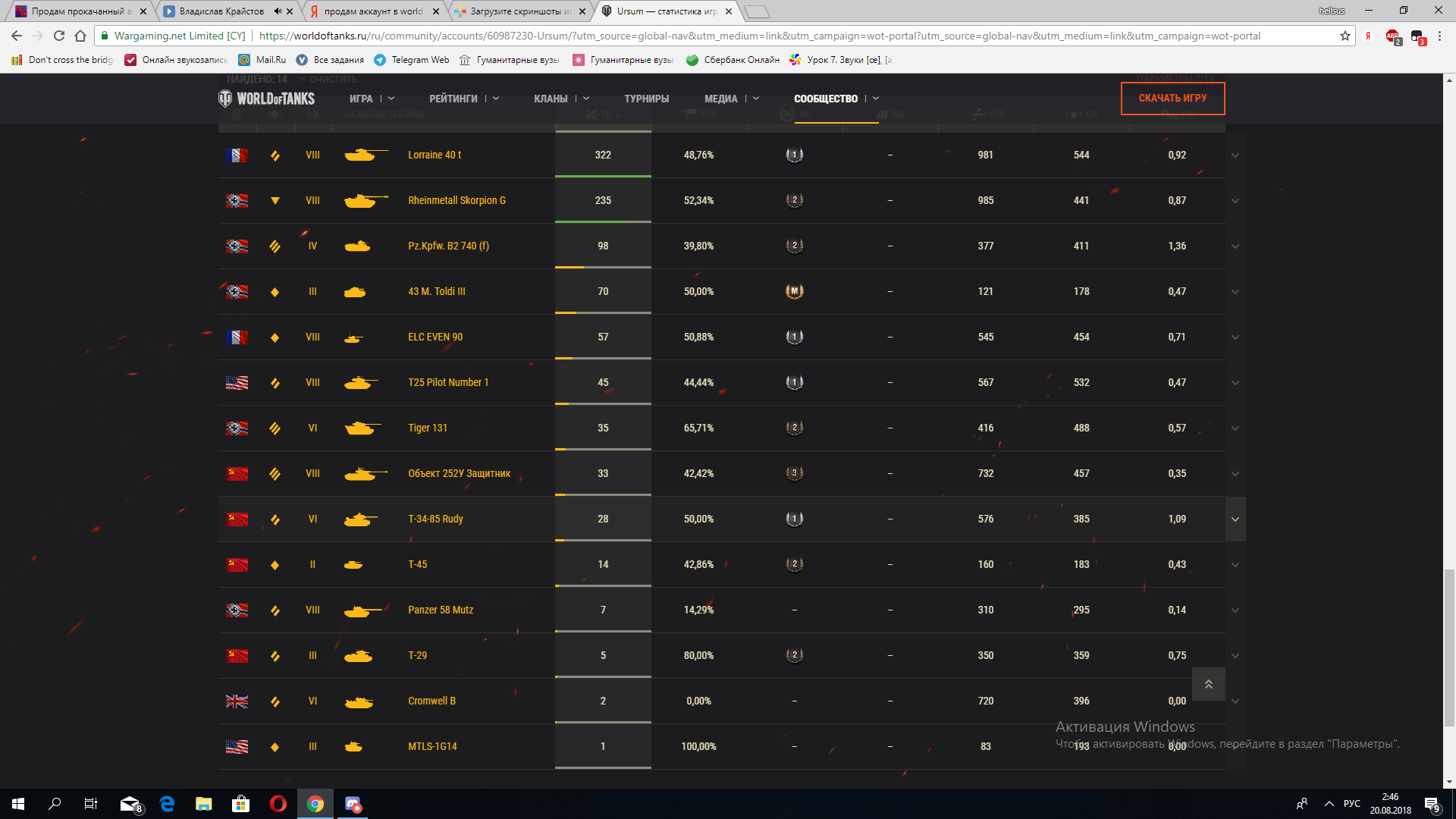Click win rate 80,00% for T-29
Image resolution: width=1456 pixels, height=819 pixels.
(698, 655)
